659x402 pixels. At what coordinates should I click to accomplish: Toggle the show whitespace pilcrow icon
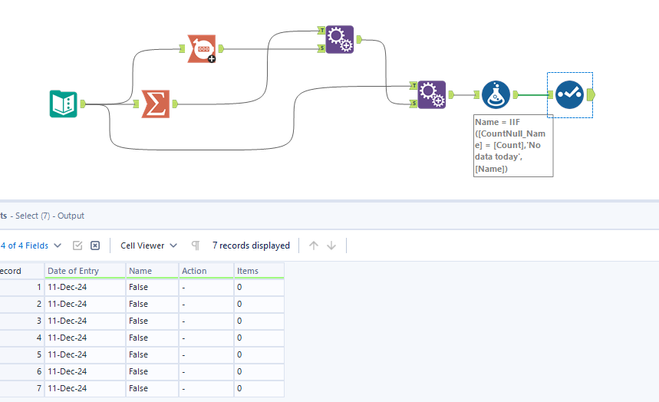click(x=195, y=245)
